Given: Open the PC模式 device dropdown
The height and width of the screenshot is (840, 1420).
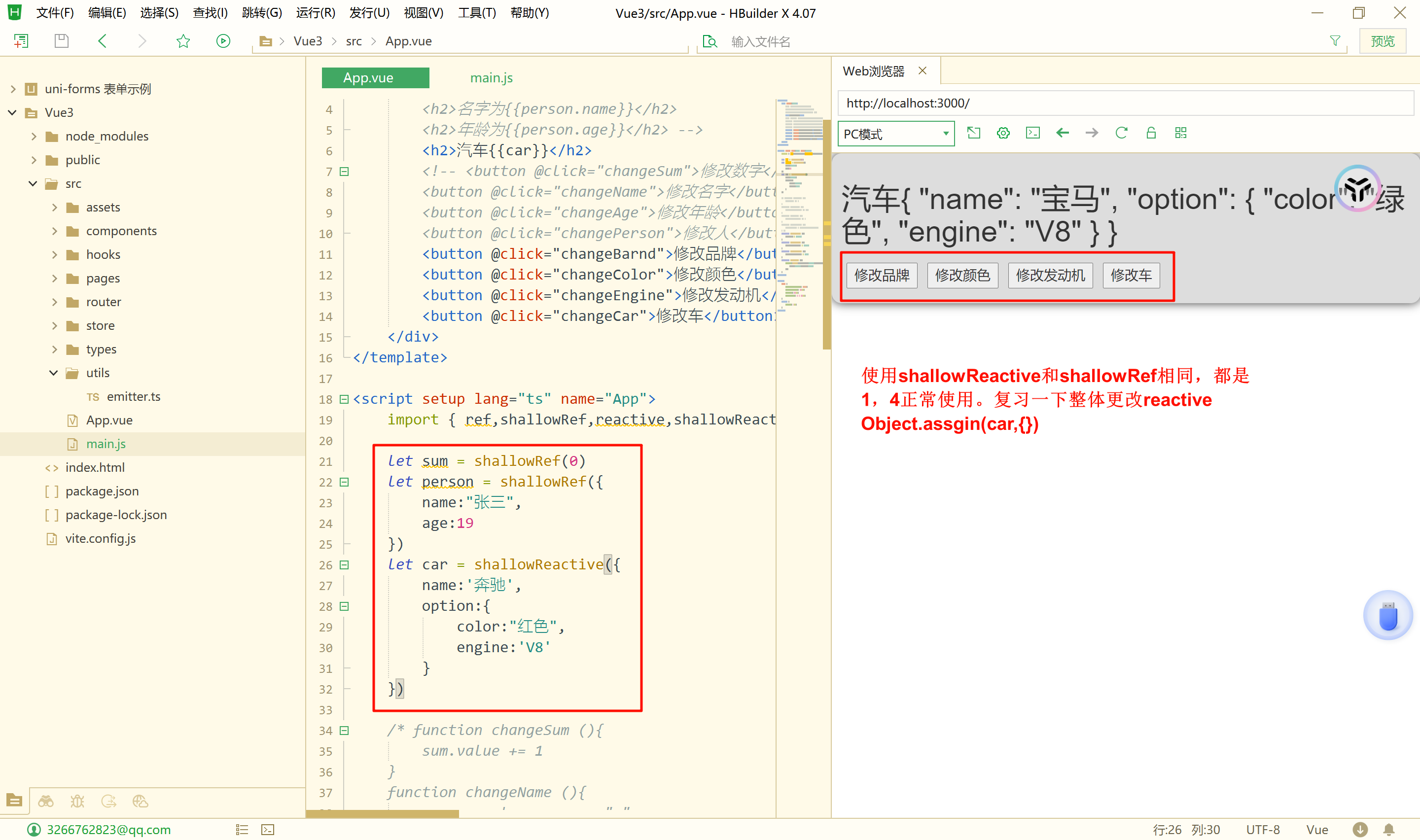Looking at the screenshot, I should 895,134.
